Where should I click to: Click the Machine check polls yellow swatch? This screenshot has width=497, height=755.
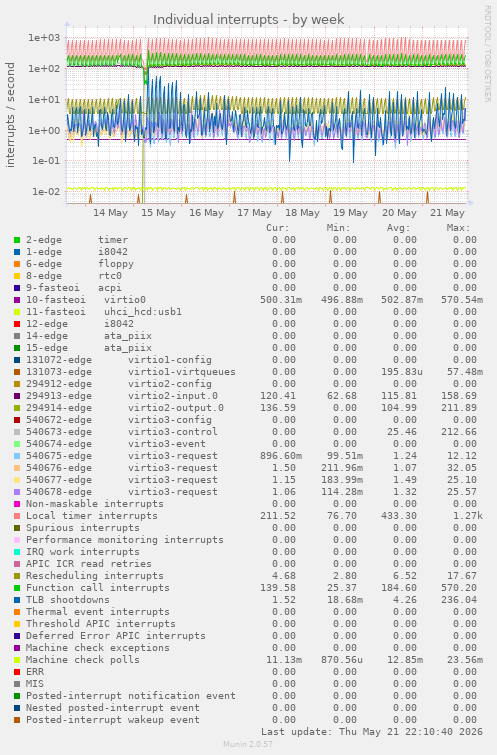[x=17, y=660]
